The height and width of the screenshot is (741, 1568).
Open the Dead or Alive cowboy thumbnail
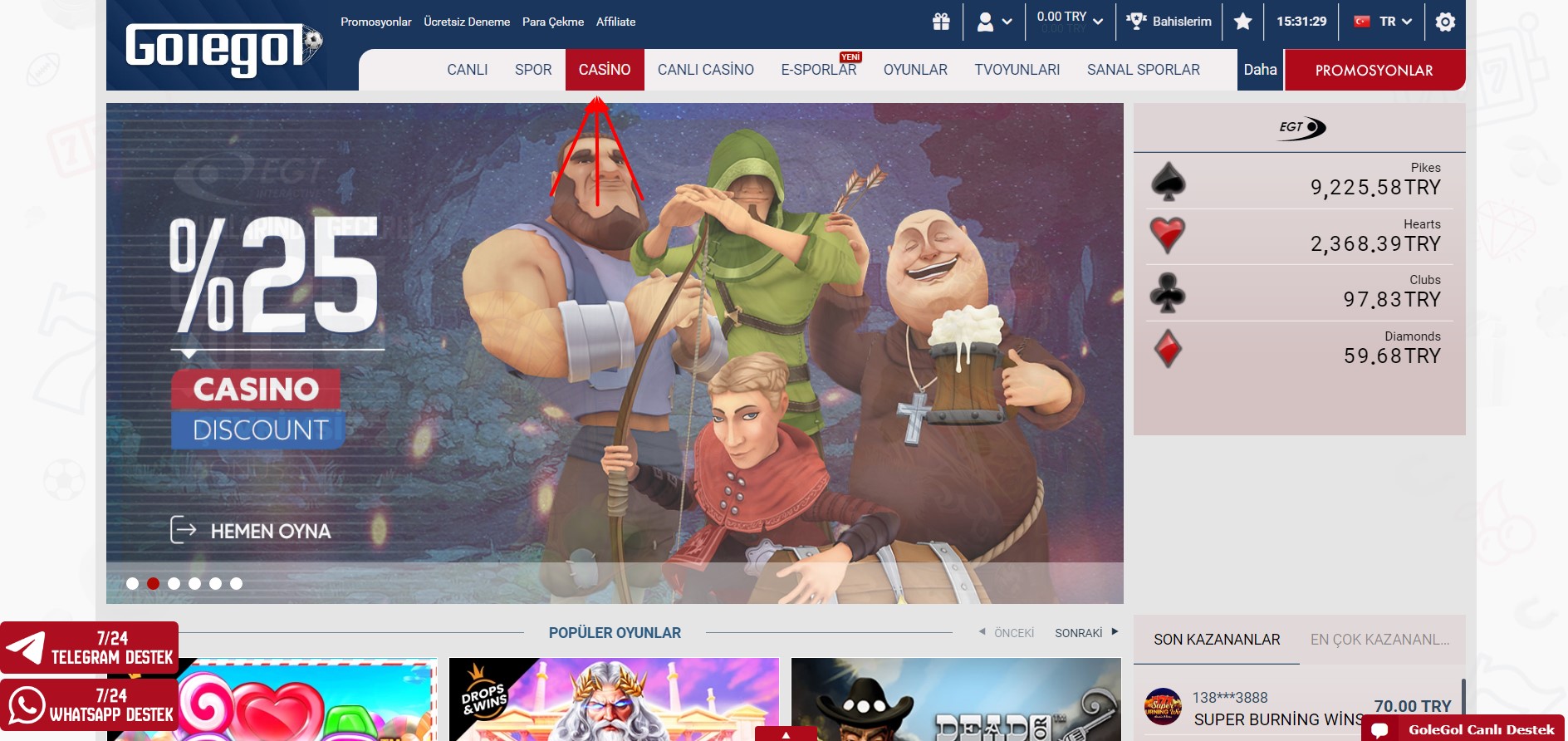pos(957,699)
